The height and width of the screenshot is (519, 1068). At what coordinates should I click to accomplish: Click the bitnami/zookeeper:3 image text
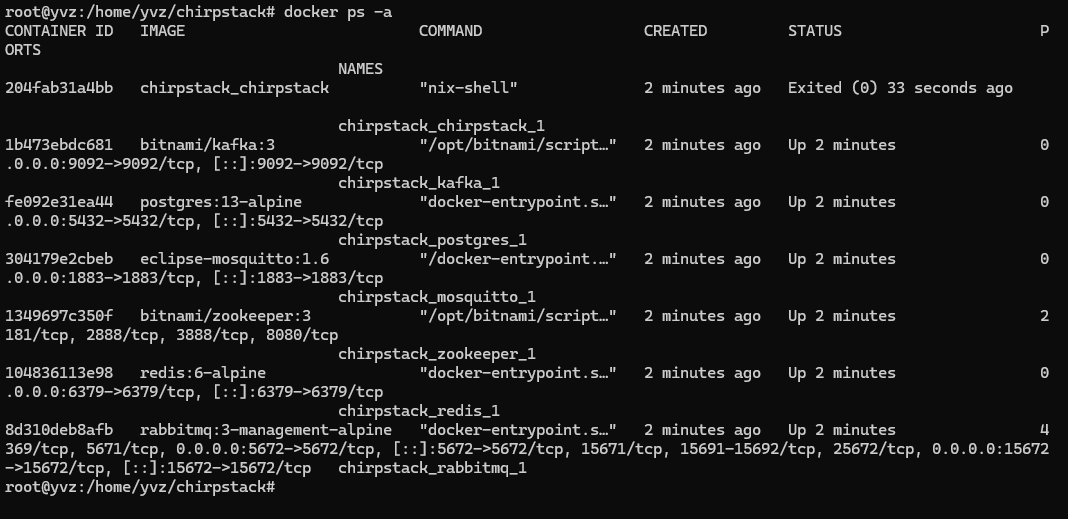click(225, 316)
